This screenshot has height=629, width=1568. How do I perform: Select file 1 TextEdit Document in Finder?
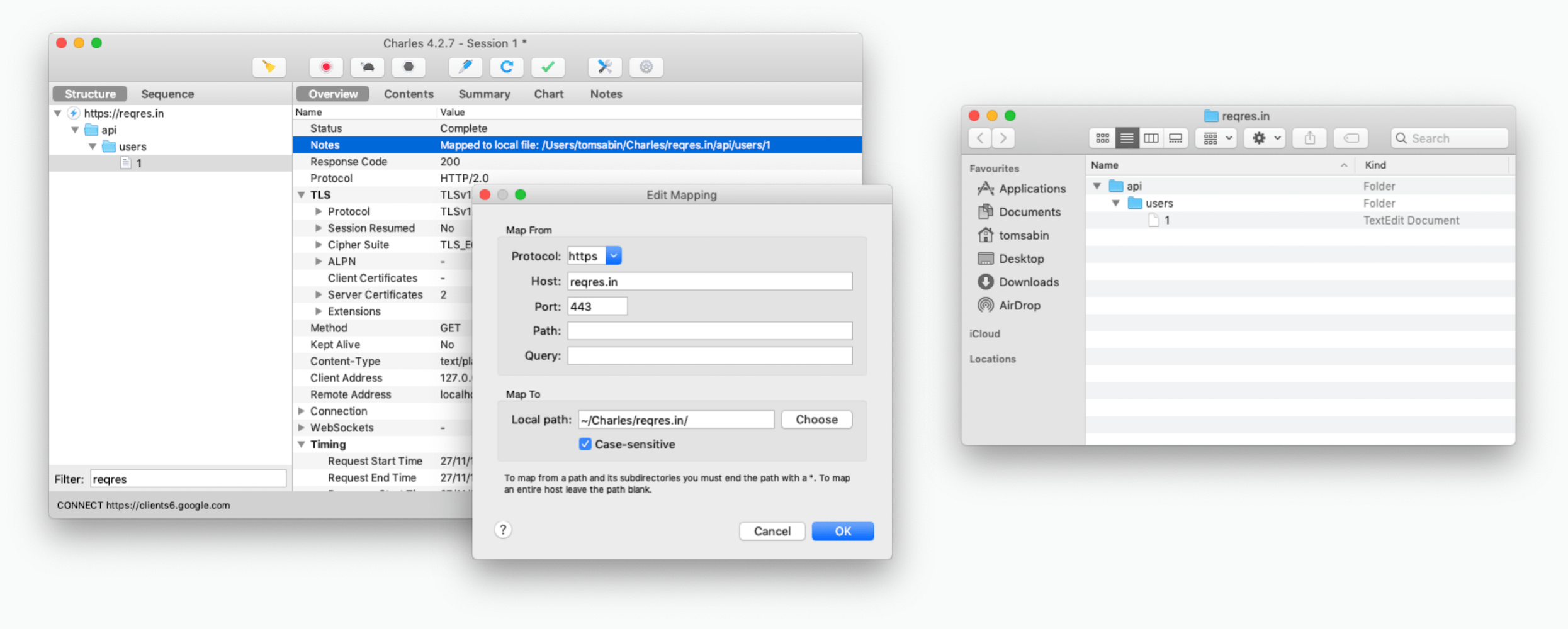1300,220
